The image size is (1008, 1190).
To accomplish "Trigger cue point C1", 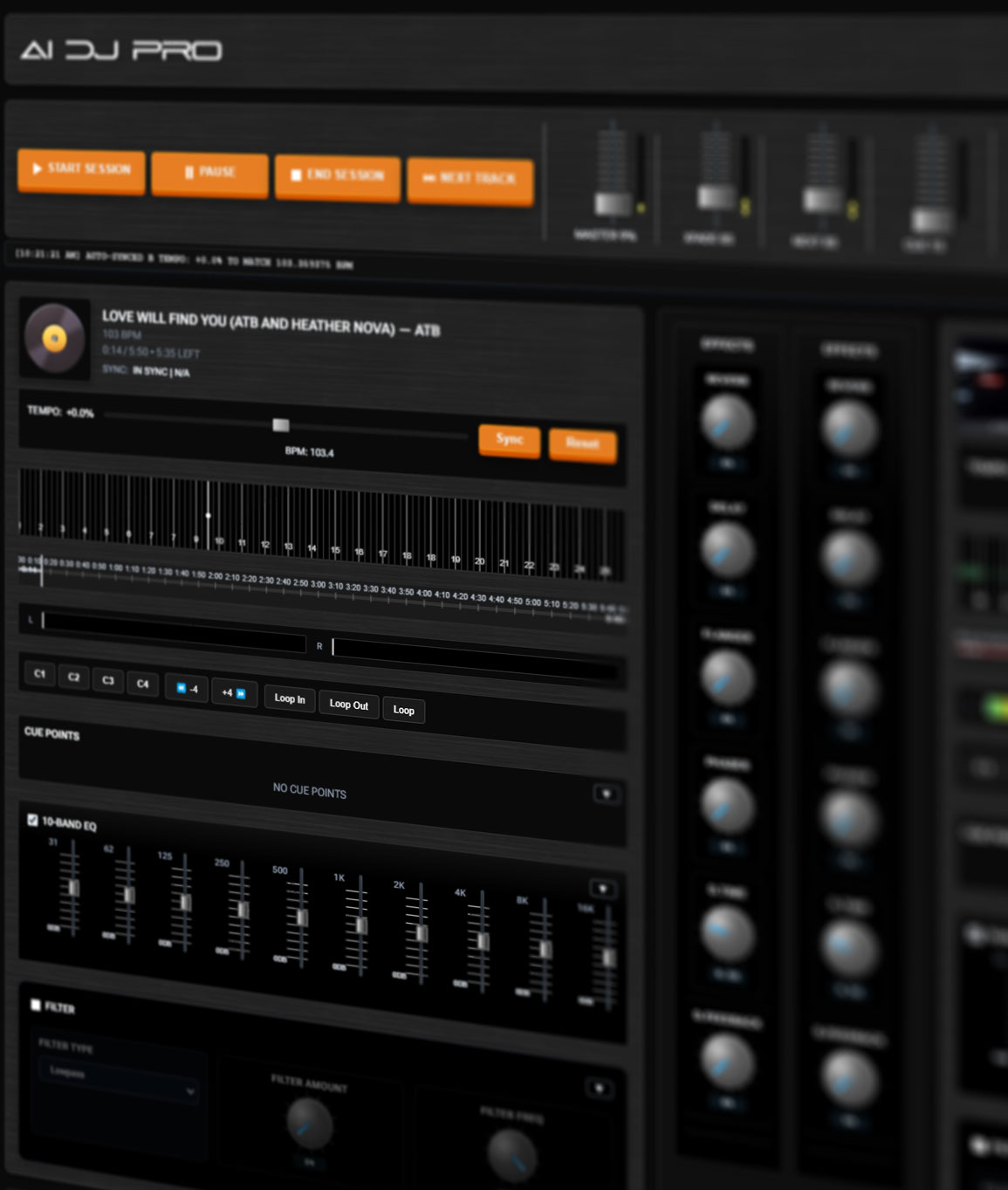I will point(39,674).
